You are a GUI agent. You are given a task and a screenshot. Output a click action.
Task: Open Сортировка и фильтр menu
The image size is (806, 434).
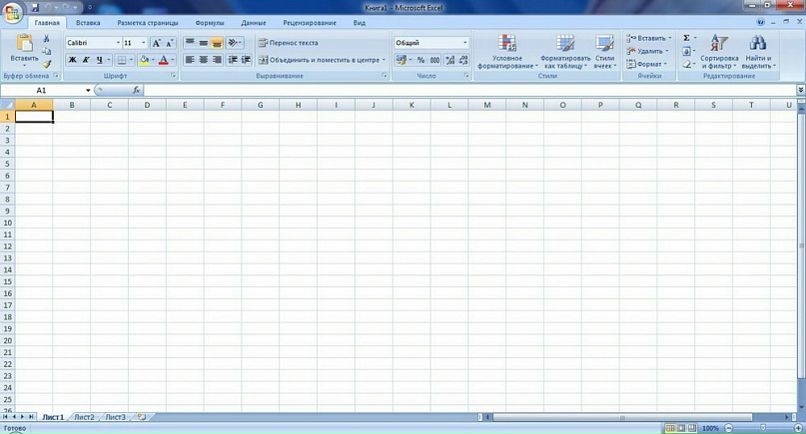pyautogui.click(x=719, y=52)
